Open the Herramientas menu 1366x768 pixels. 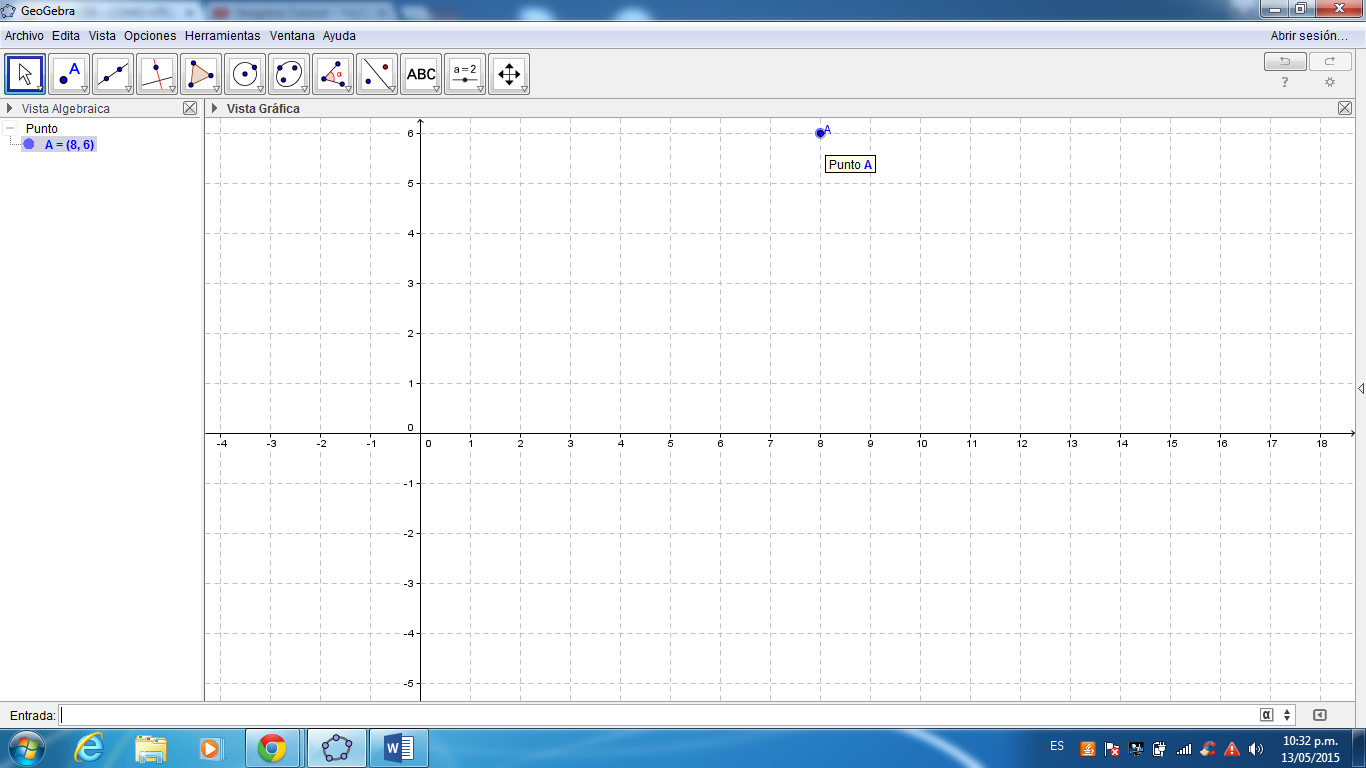(225, 35)
